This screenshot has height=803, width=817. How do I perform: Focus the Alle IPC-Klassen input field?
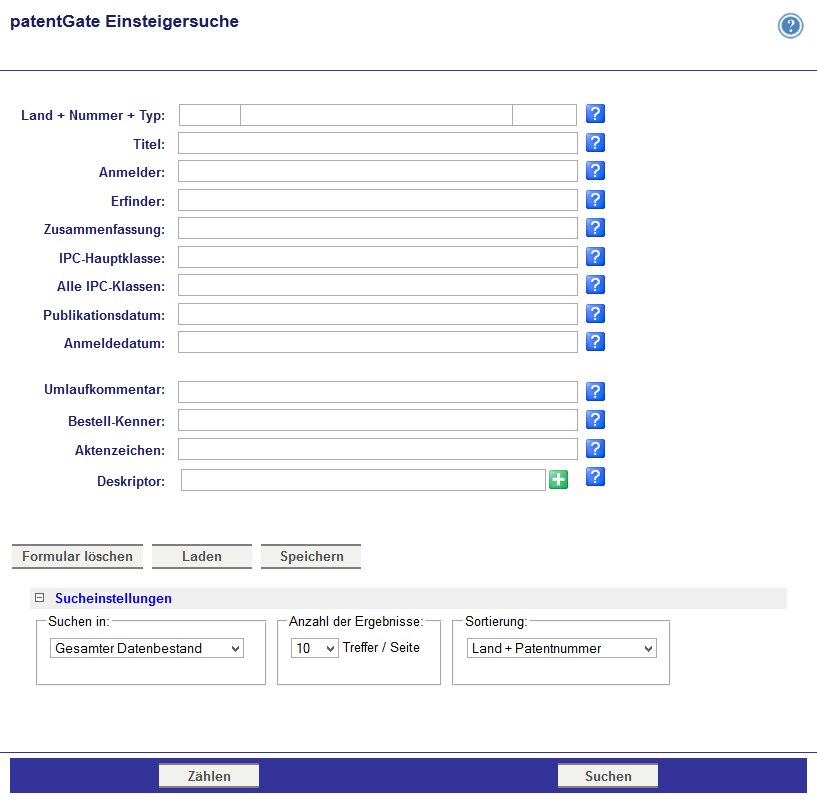[x=378, y=286]
